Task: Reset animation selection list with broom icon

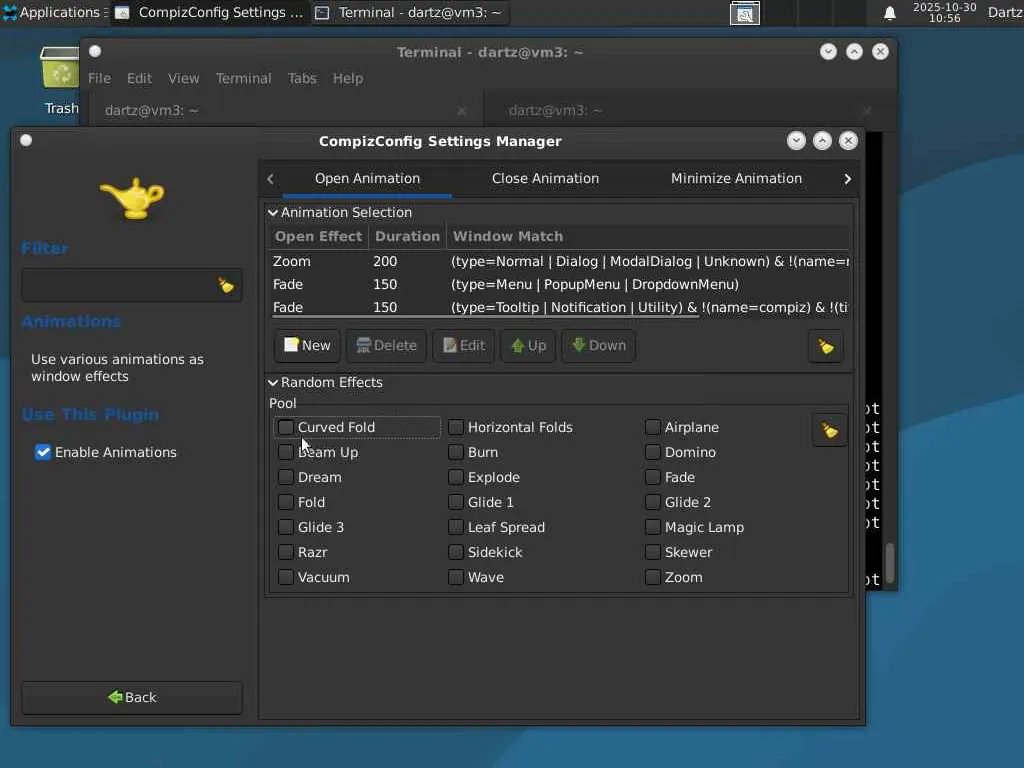Action: click(825, 346)
